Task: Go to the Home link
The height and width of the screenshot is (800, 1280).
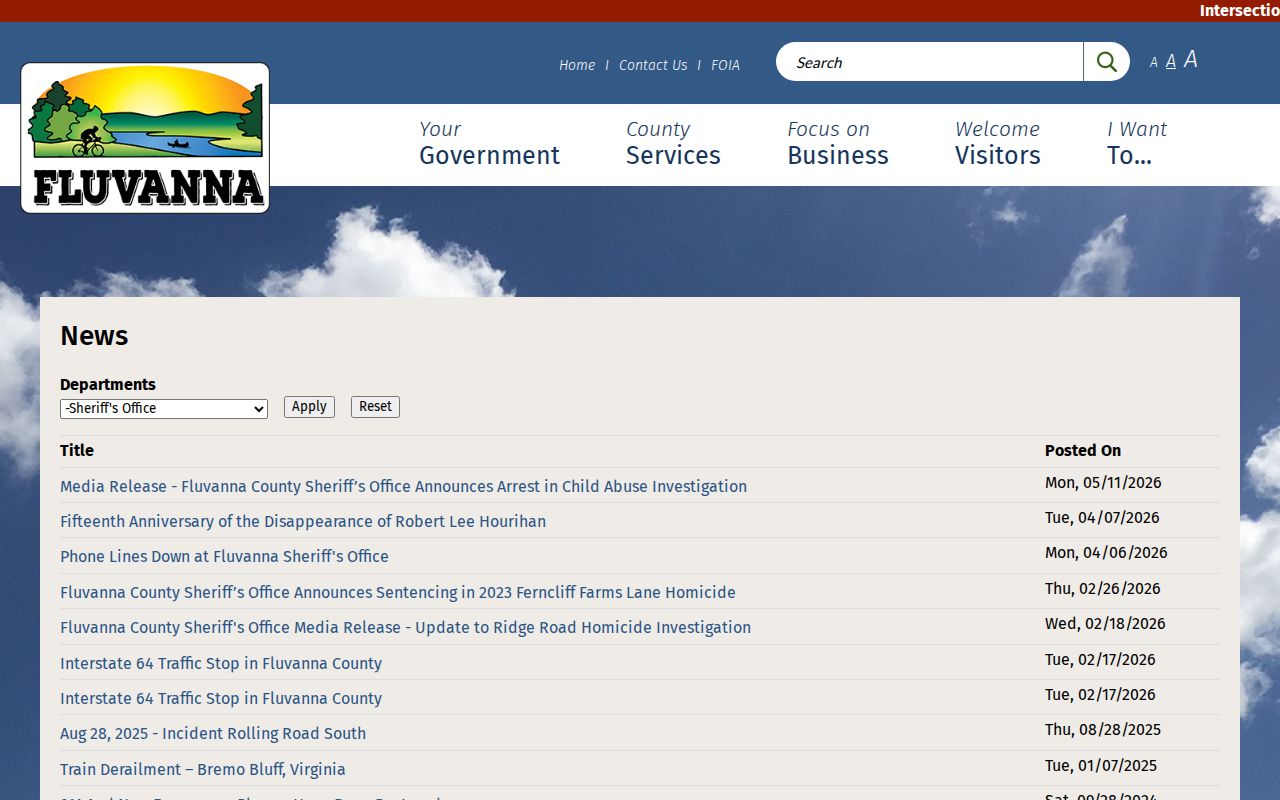Action: click(x=577, y=65)
